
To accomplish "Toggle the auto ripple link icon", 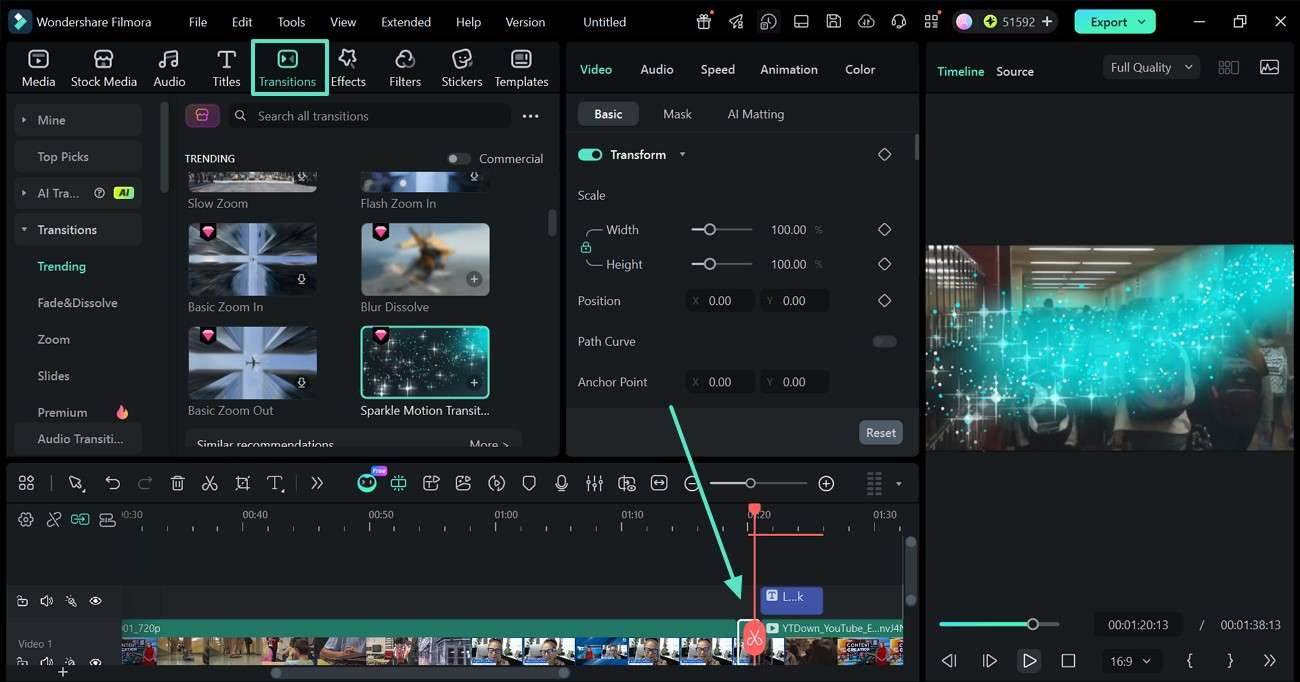I will click(80, 519).
